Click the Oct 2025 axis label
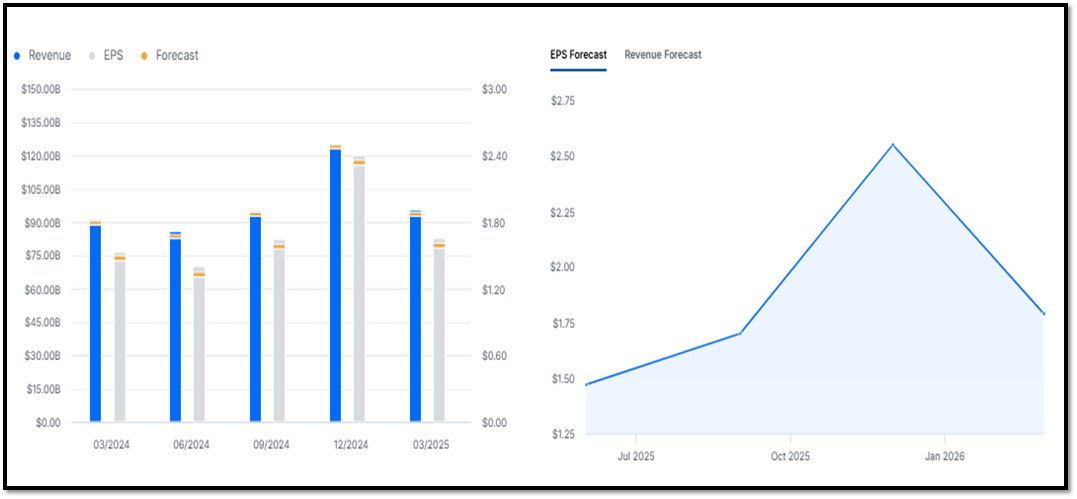 click(x=791, y=456)
